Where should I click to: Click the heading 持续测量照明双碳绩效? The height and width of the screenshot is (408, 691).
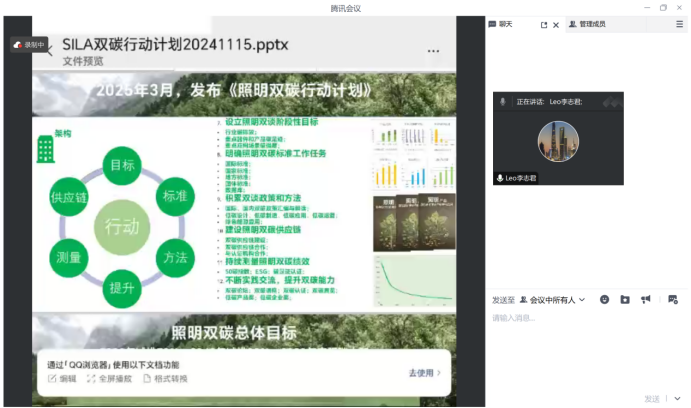tap(267, 261)
